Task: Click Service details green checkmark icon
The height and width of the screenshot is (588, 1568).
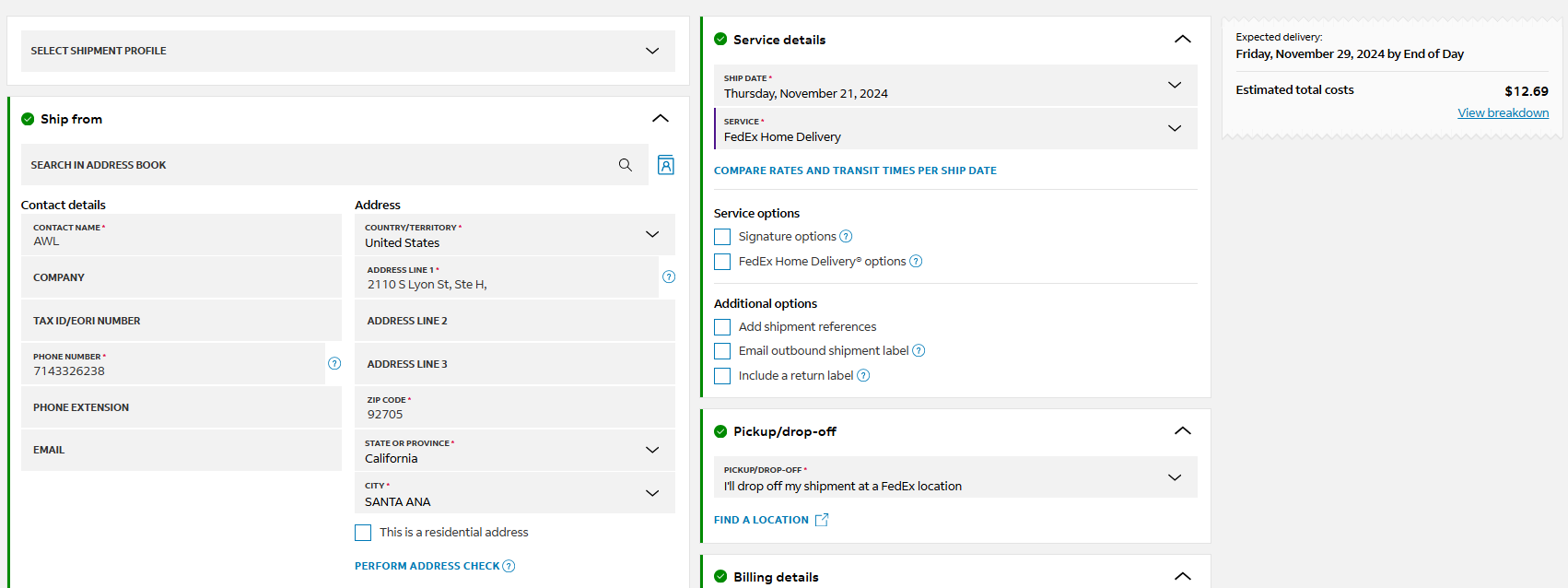Action: 720,40
